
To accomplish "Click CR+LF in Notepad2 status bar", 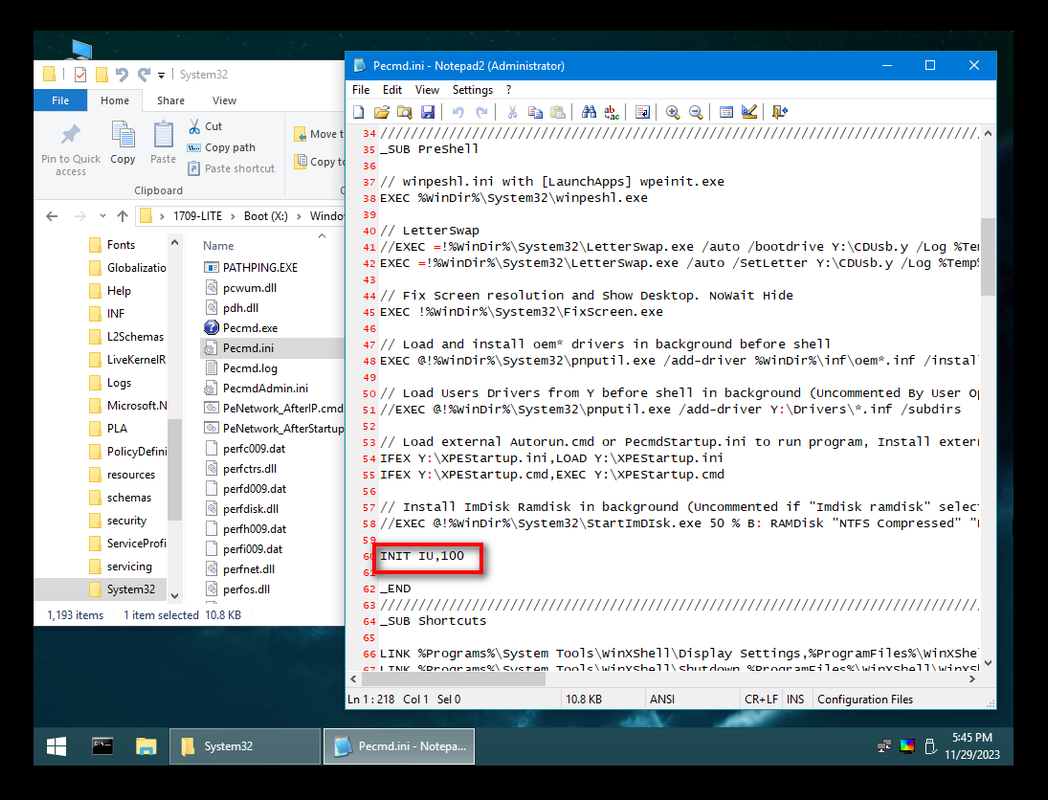I will point(761,699).
